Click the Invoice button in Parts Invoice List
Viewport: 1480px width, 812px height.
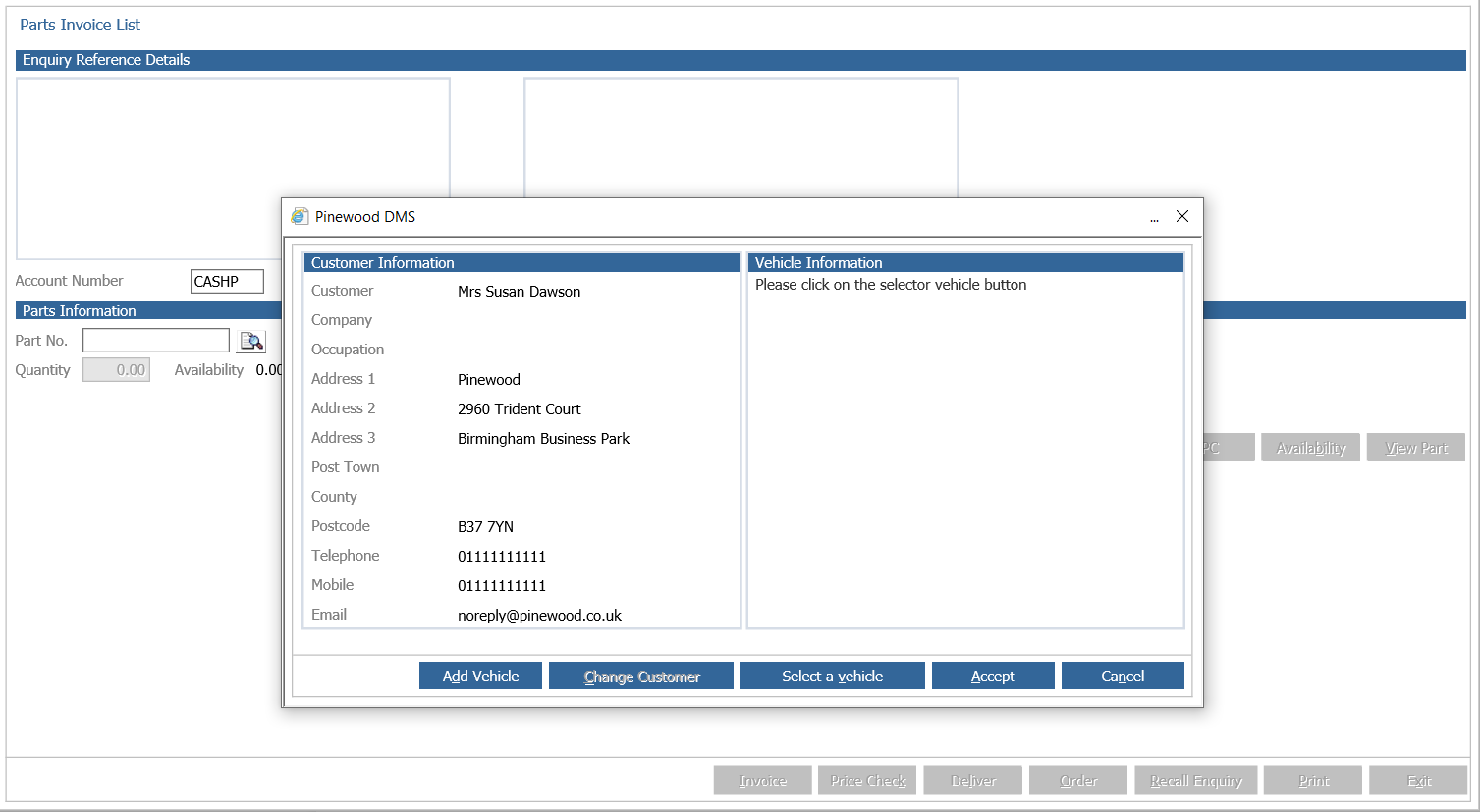coord(763,781)
